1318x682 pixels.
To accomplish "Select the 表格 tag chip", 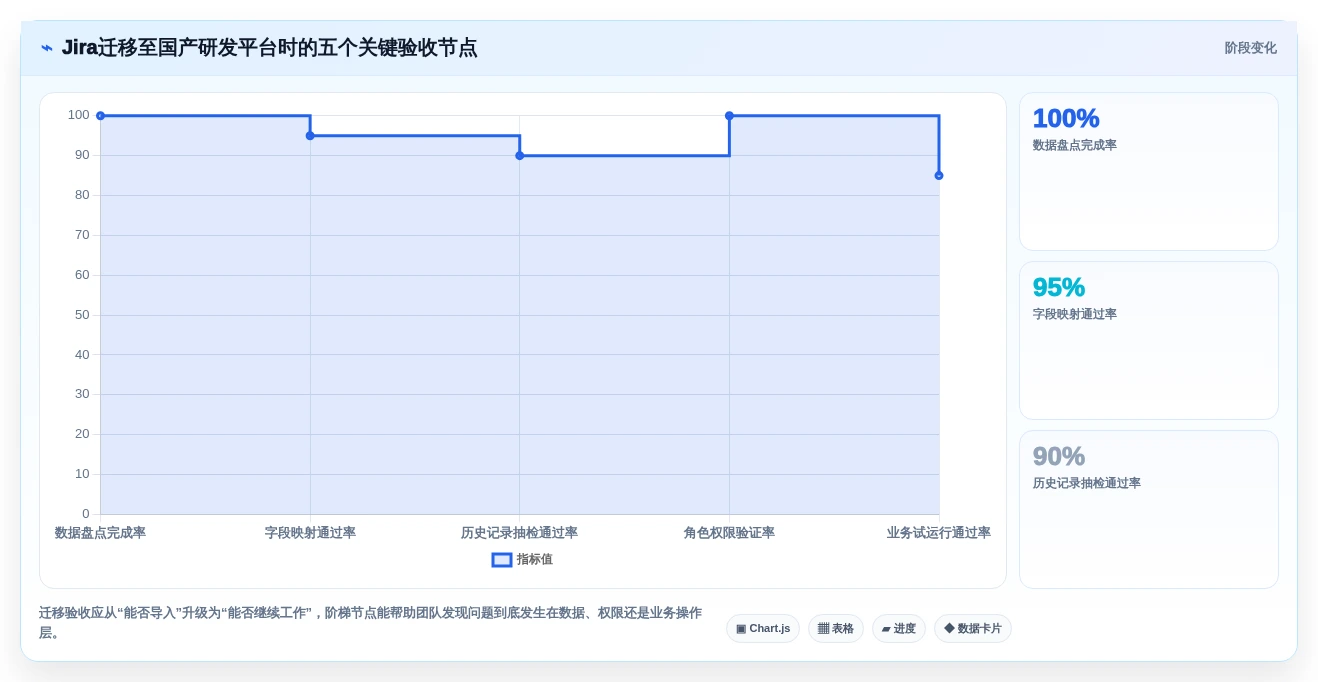I will [836, 629].
